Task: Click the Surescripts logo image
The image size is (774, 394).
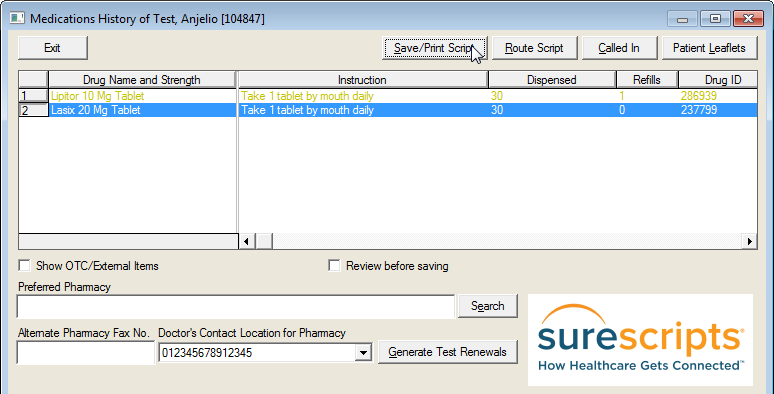Action: point(640,340)
